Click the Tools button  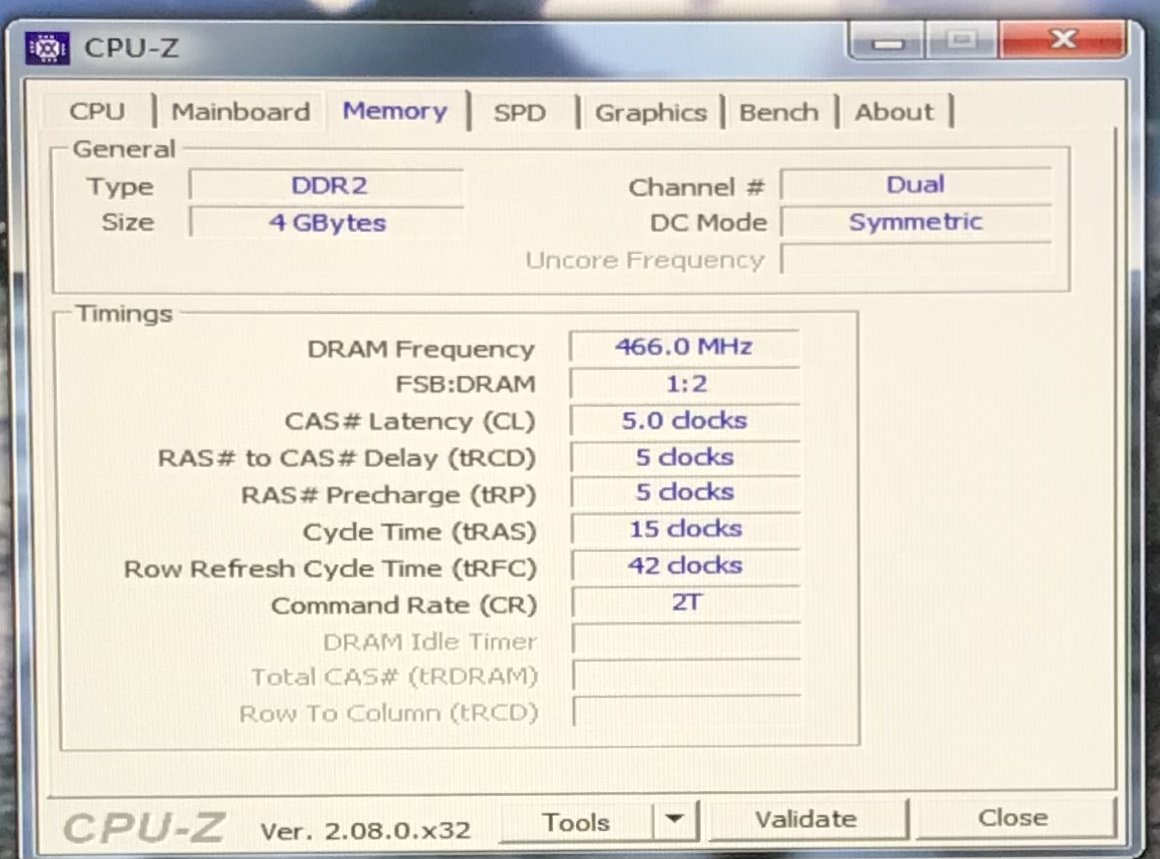pyautogui.click(x=576, y=823)
